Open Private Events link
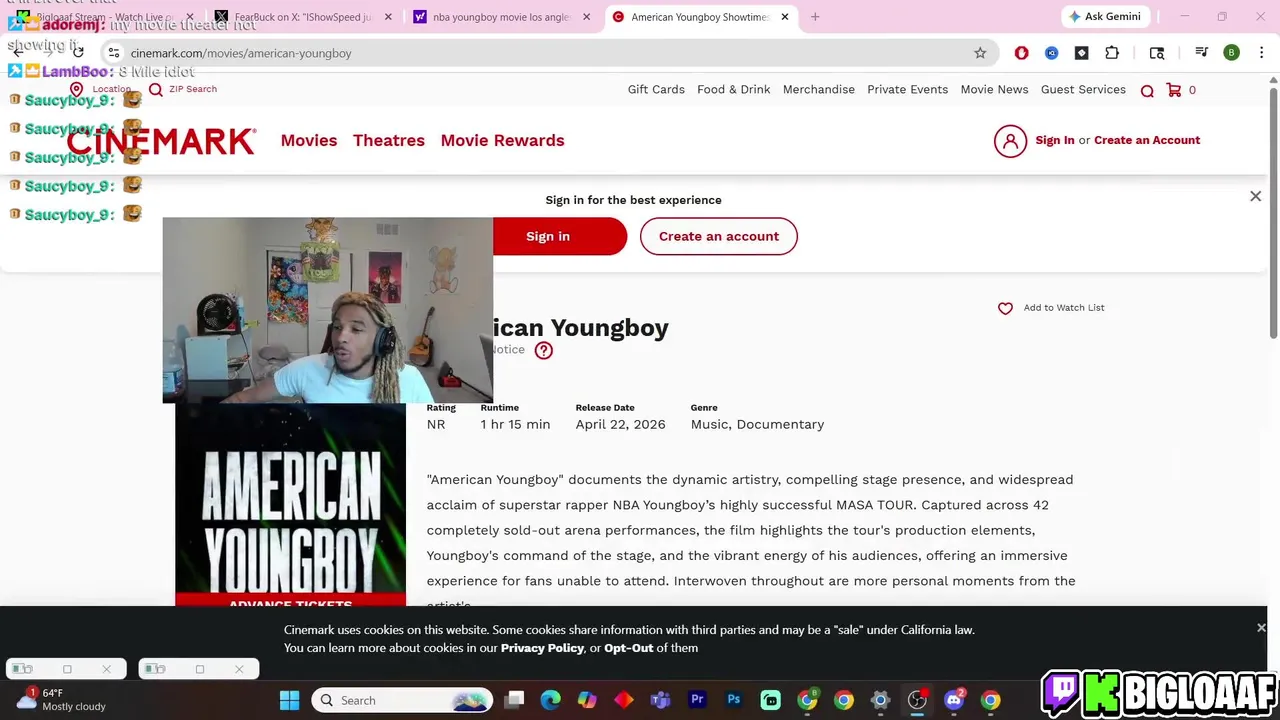Screen dimensions: 1280x720 [x=907, y=89]
